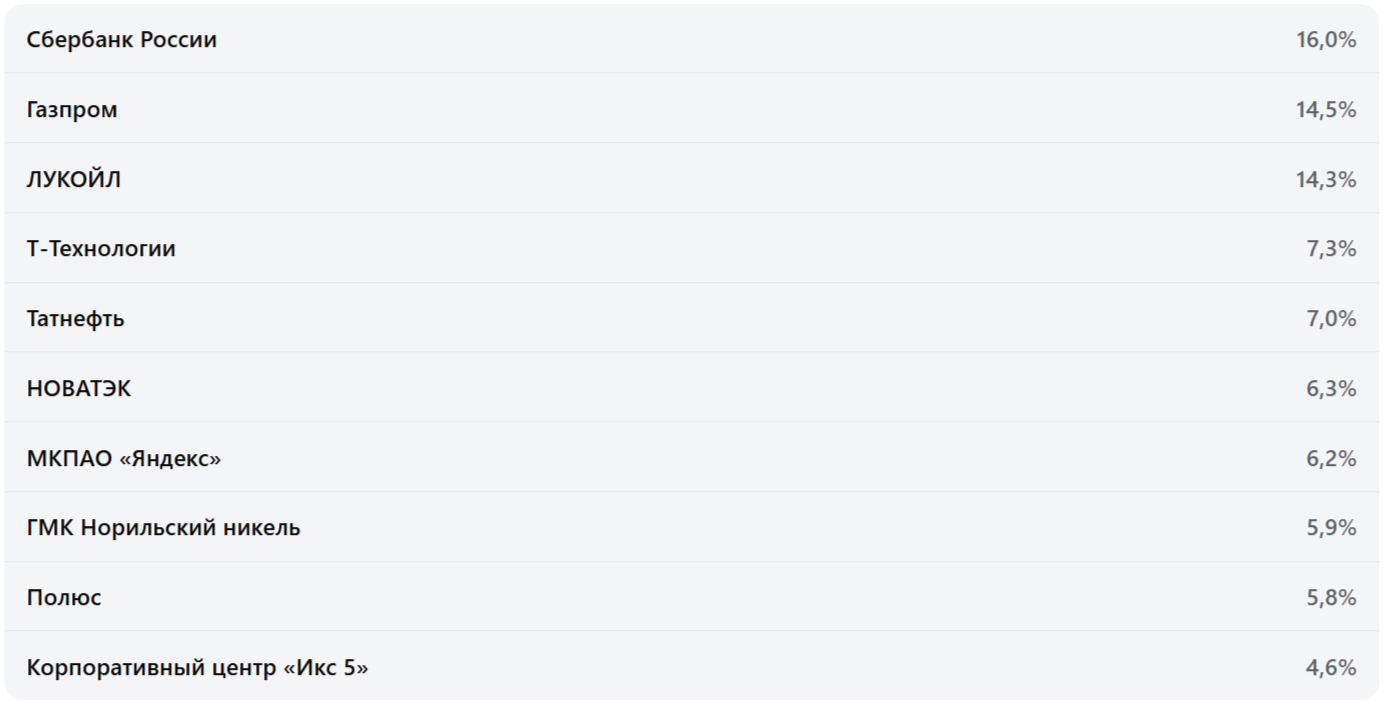Select the 6,3% percentage value

click(x=1331, y=389)
